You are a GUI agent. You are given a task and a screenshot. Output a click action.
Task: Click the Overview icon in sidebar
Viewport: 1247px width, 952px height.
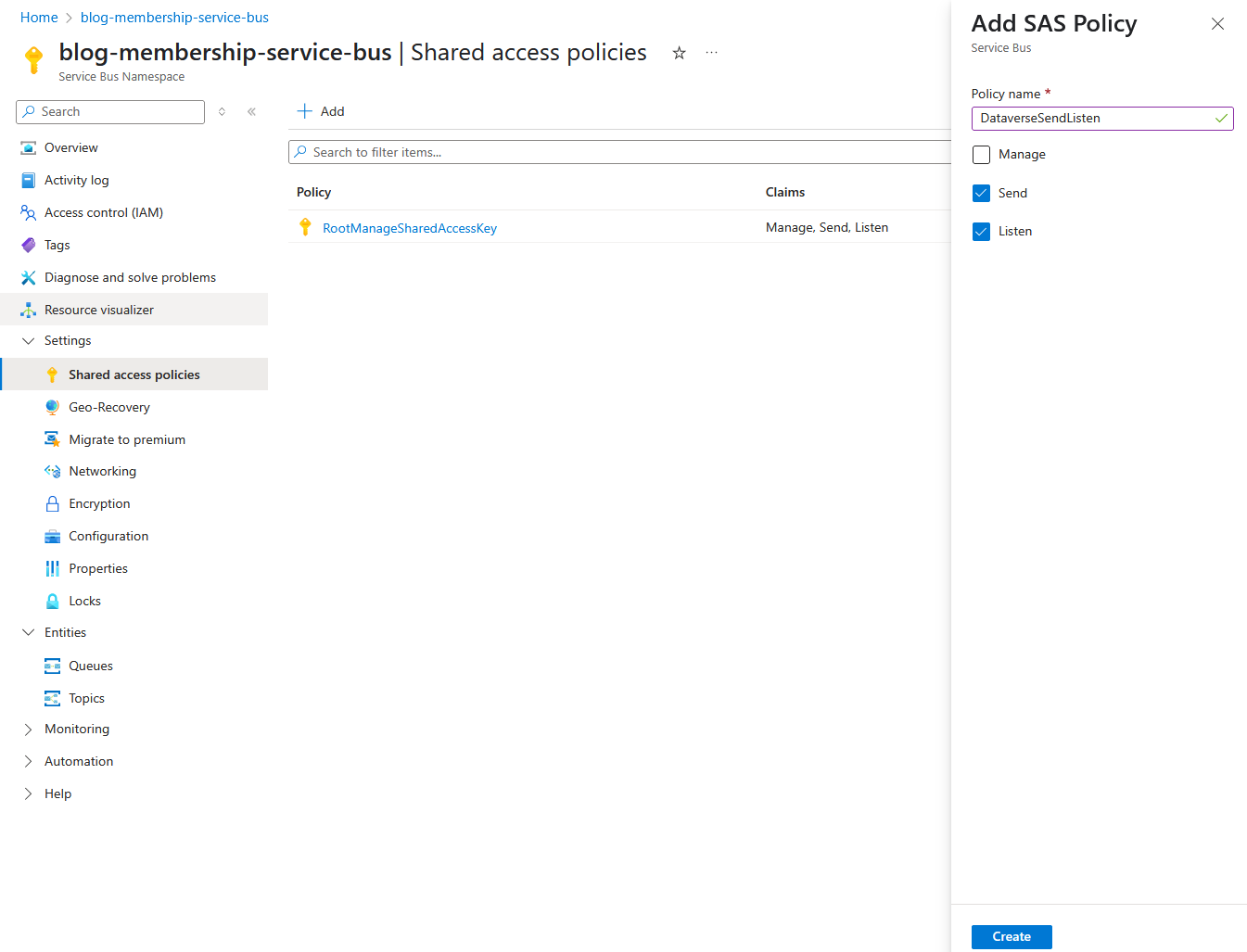coord(29,148)
